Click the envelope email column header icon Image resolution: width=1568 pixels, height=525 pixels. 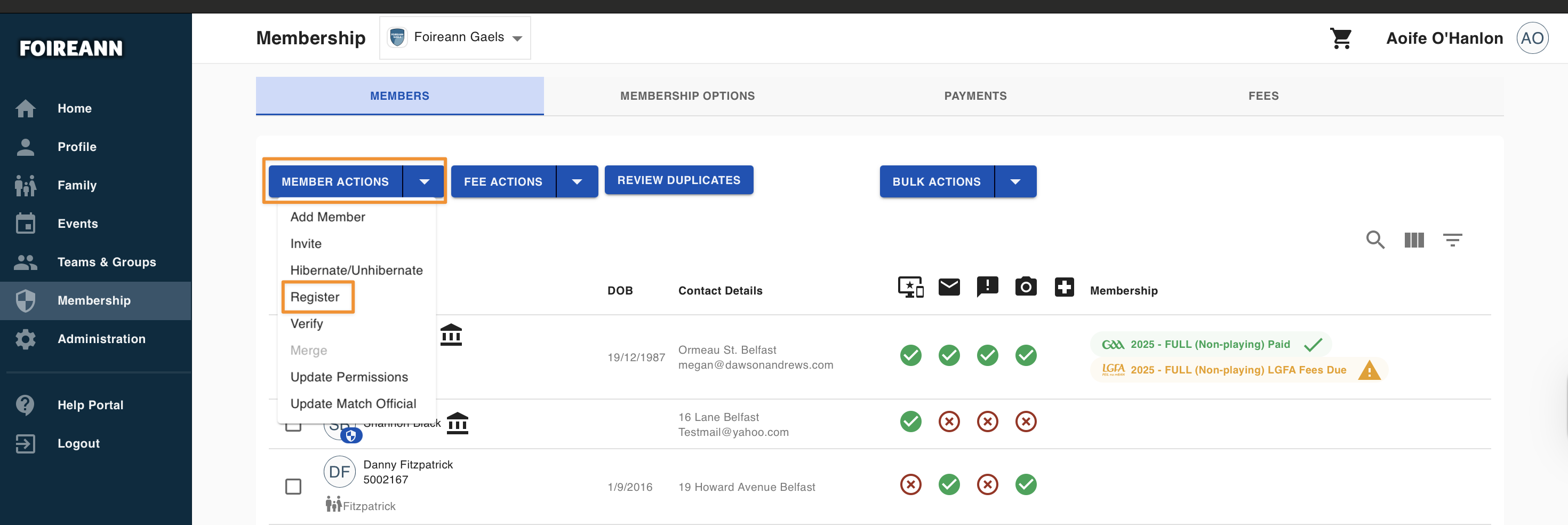click(x=949, y=287)
